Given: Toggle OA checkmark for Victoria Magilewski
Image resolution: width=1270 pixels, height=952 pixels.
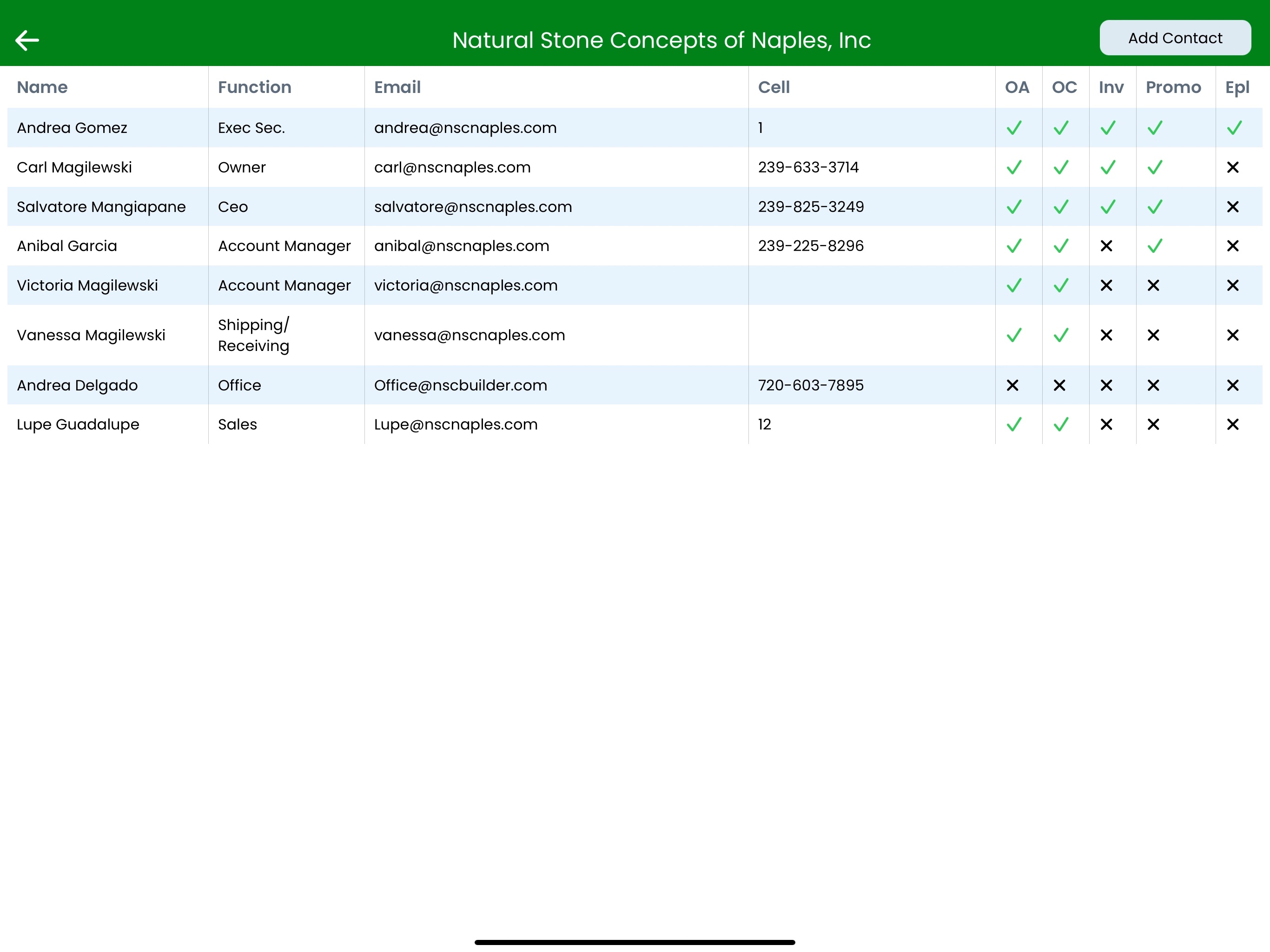Looking at the screenshot, I should [1014, 285].
